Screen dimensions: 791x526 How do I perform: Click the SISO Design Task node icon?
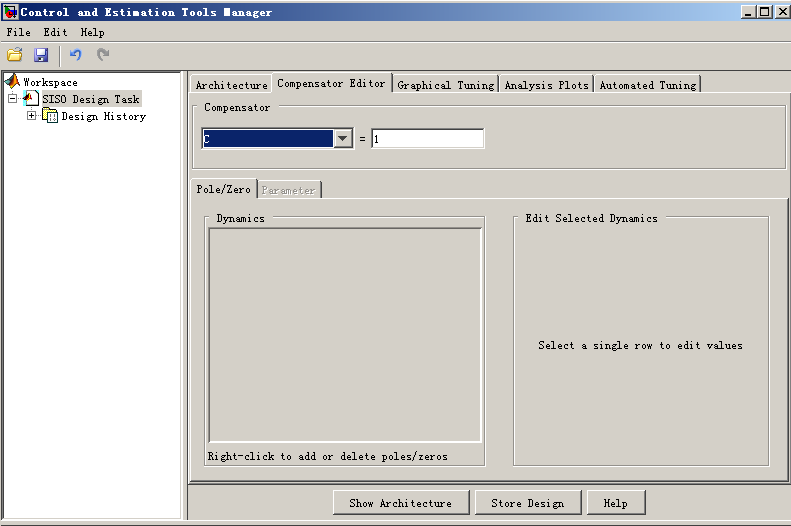click(x=31, y=98)
